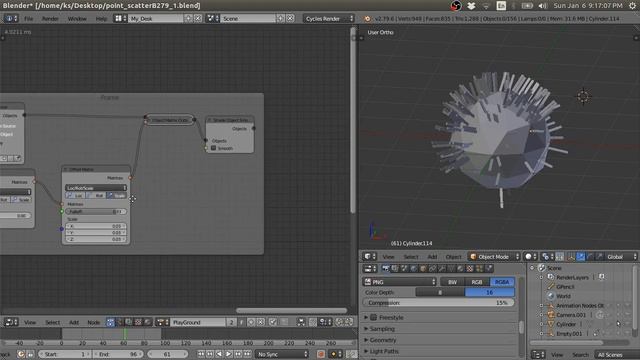
Task: Click the node tree user count 2 button
Action: (x=231, y=322)
